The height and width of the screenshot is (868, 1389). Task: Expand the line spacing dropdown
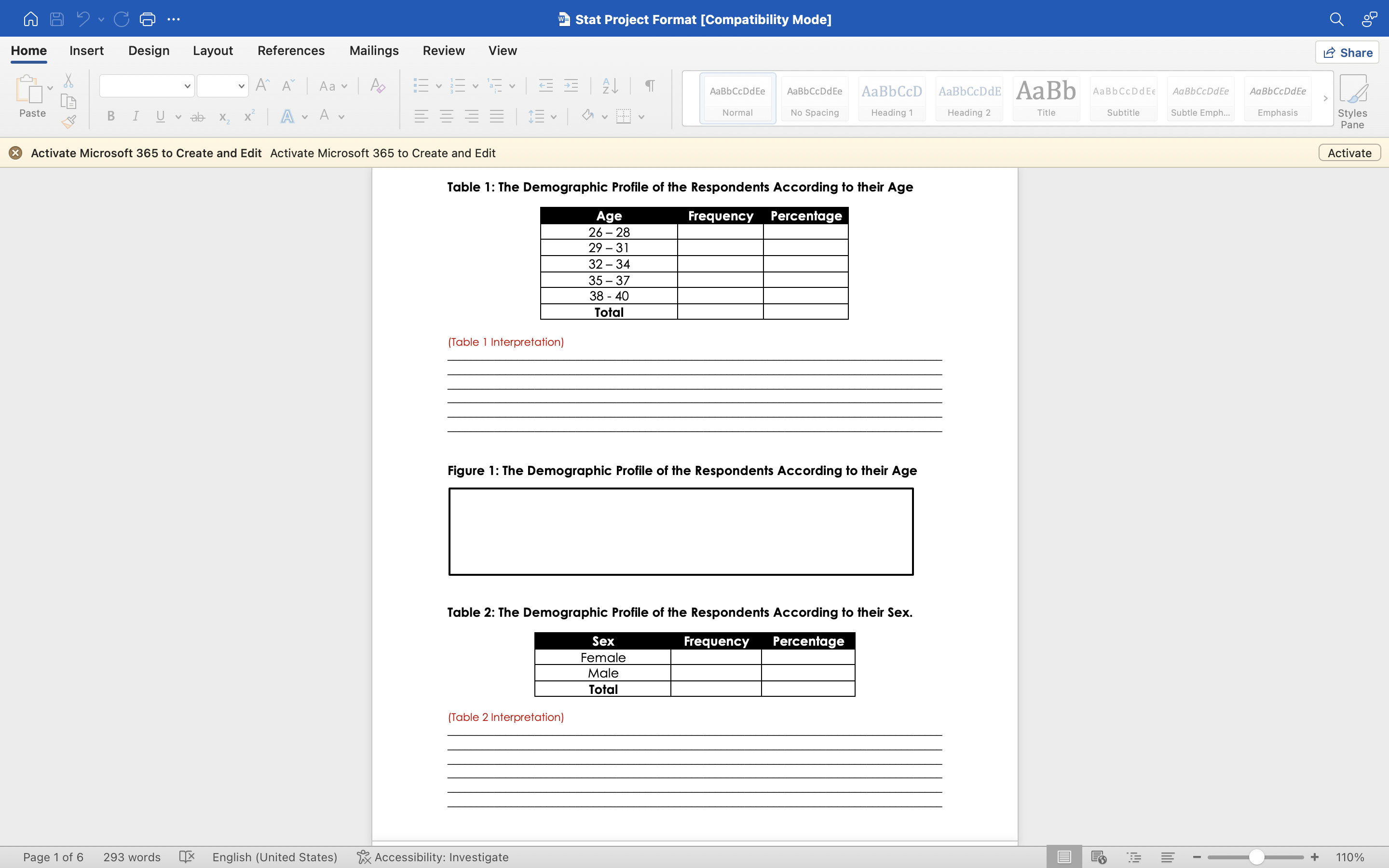point(553,117)
